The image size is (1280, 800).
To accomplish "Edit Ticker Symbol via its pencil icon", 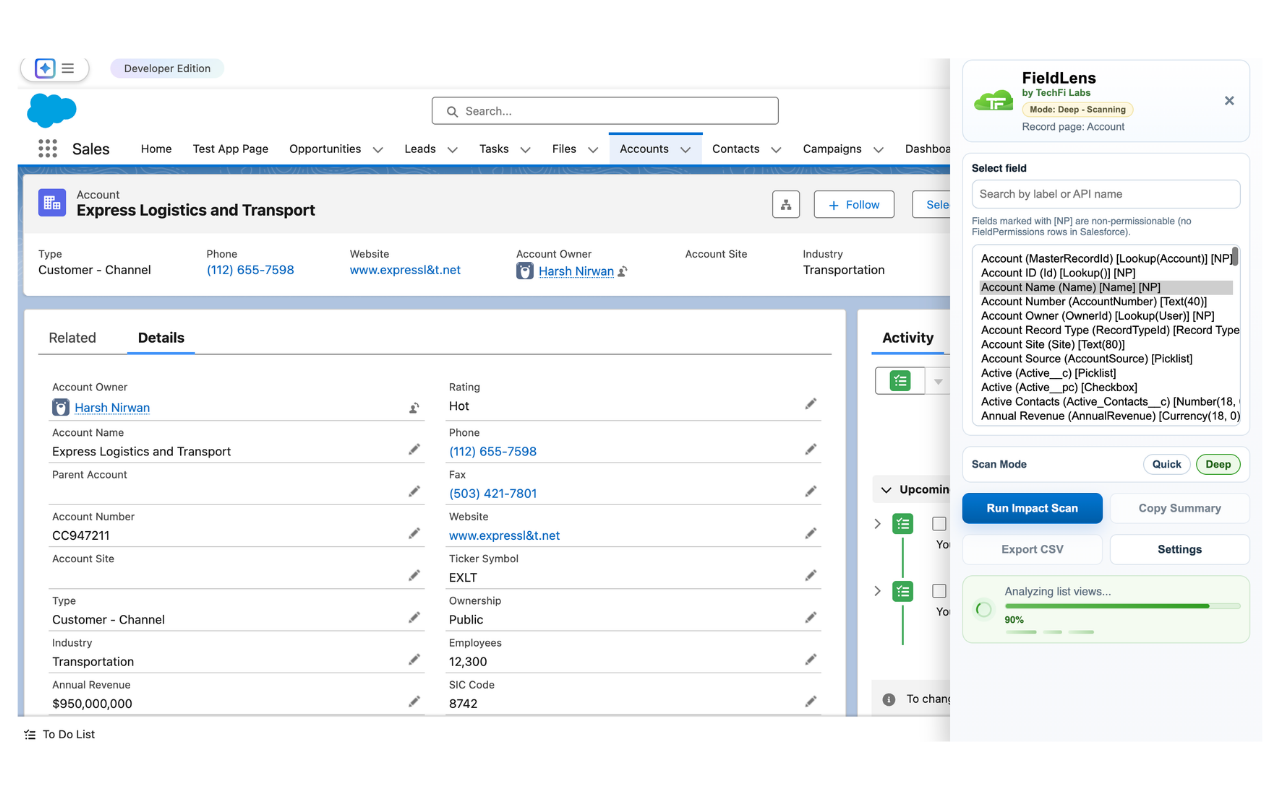I will point(811,576).
